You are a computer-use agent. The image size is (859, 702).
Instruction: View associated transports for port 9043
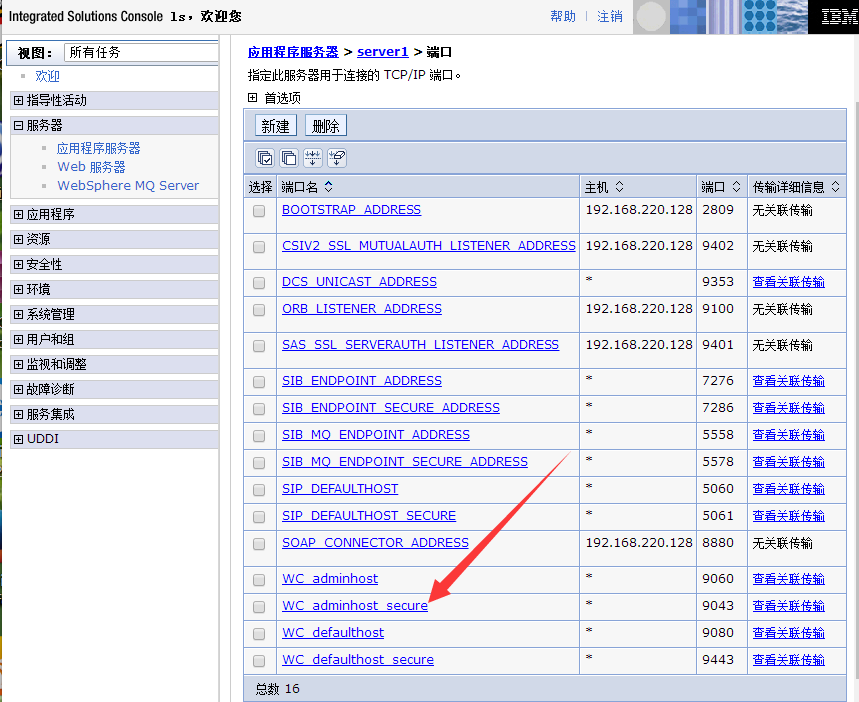click(x=788, y=606)
